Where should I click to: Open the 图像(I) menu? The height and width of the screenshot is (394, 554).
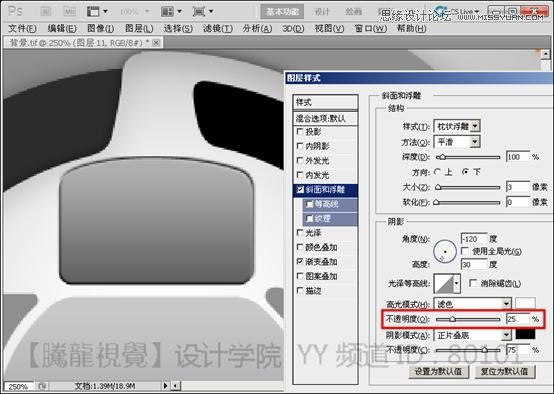101,29
